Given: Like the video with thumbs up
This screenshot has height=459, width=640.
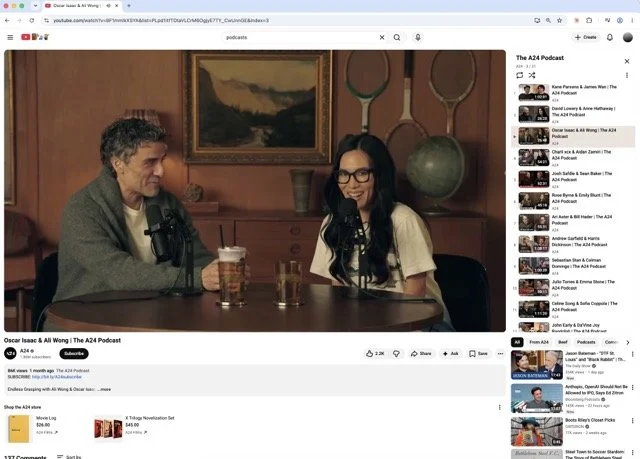Looking at the screenshot, I should tap(375, 354).
